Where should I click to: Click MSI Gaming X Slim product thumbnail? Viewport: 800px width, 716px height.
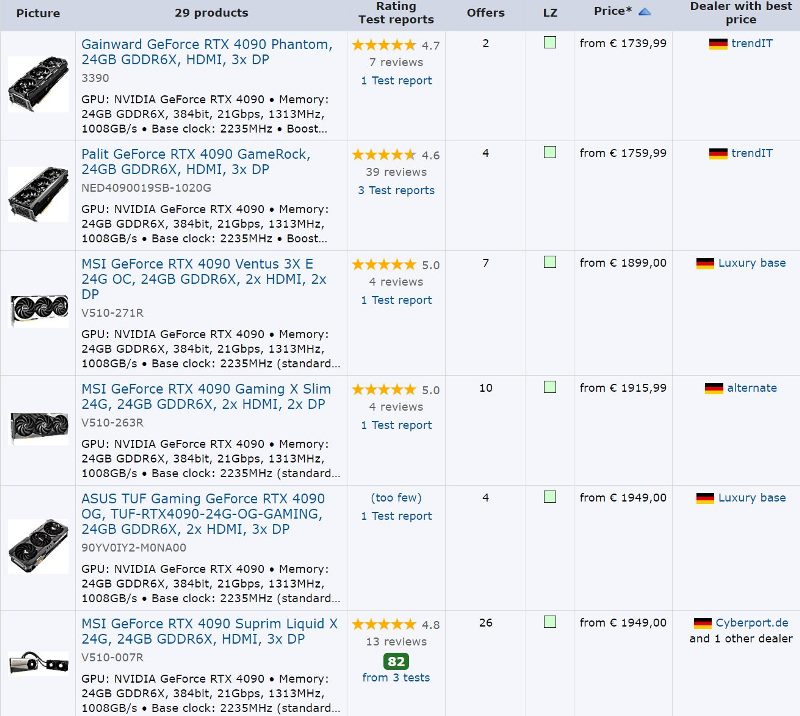[x=38, y=430]
